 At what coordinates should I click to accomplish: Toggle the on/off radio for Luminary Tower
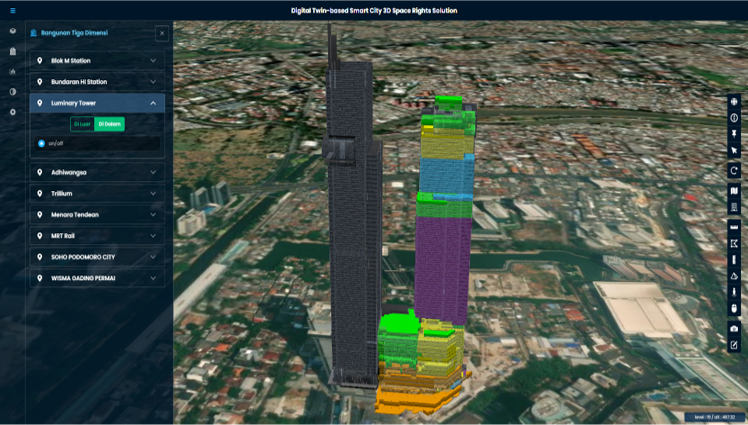[41, 144]
